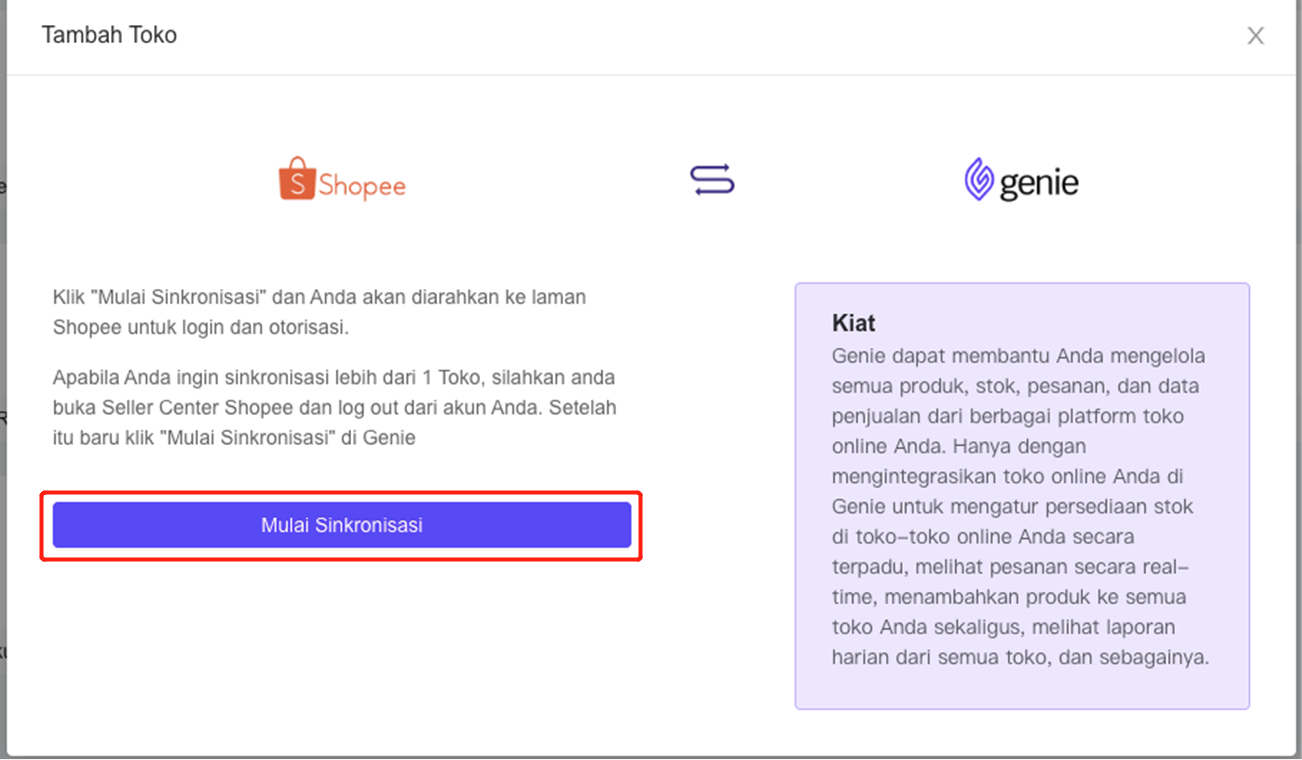Screen dimensions: 1302x760
Task: Select the first instruction paragraph about login
Action: 319,312
